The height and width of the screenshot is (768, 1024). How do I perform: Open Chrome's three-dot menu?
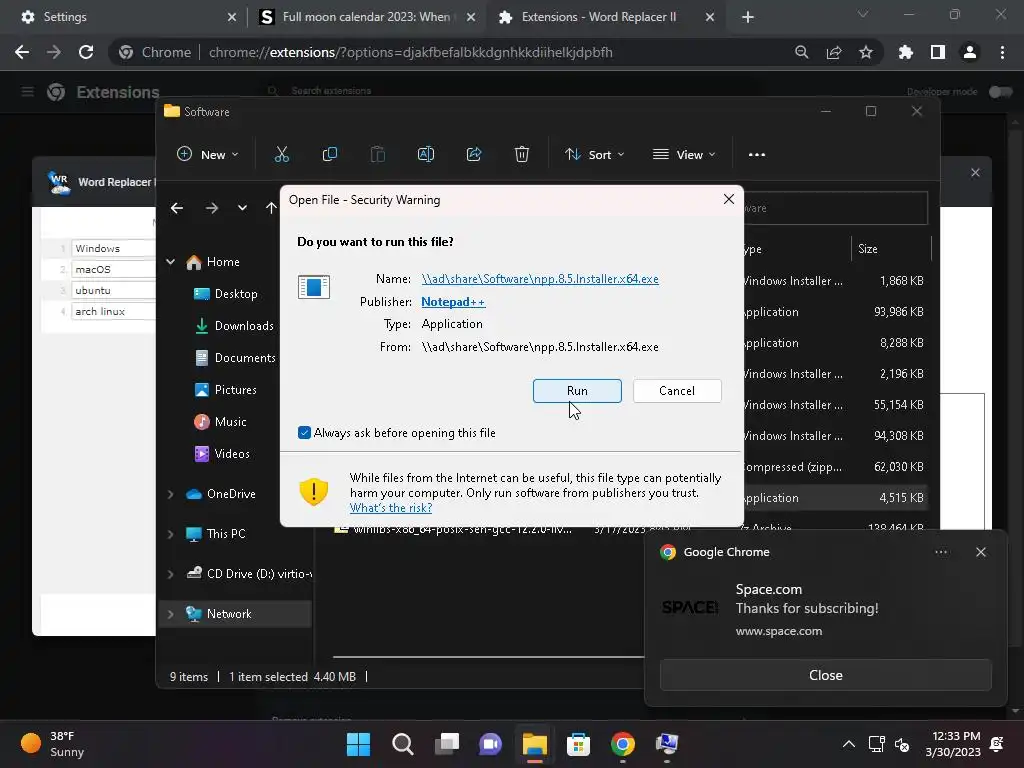[1002, 52]
